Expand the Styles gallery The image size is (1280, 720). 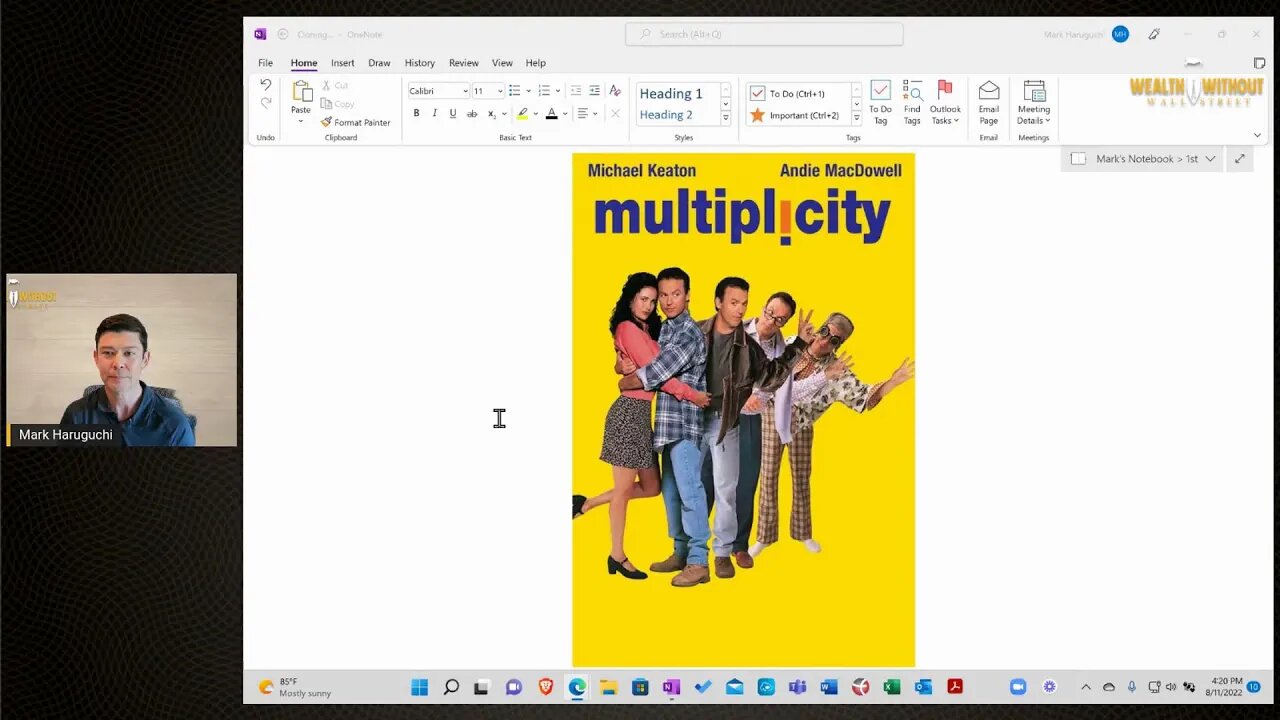(x=725, y=119)
